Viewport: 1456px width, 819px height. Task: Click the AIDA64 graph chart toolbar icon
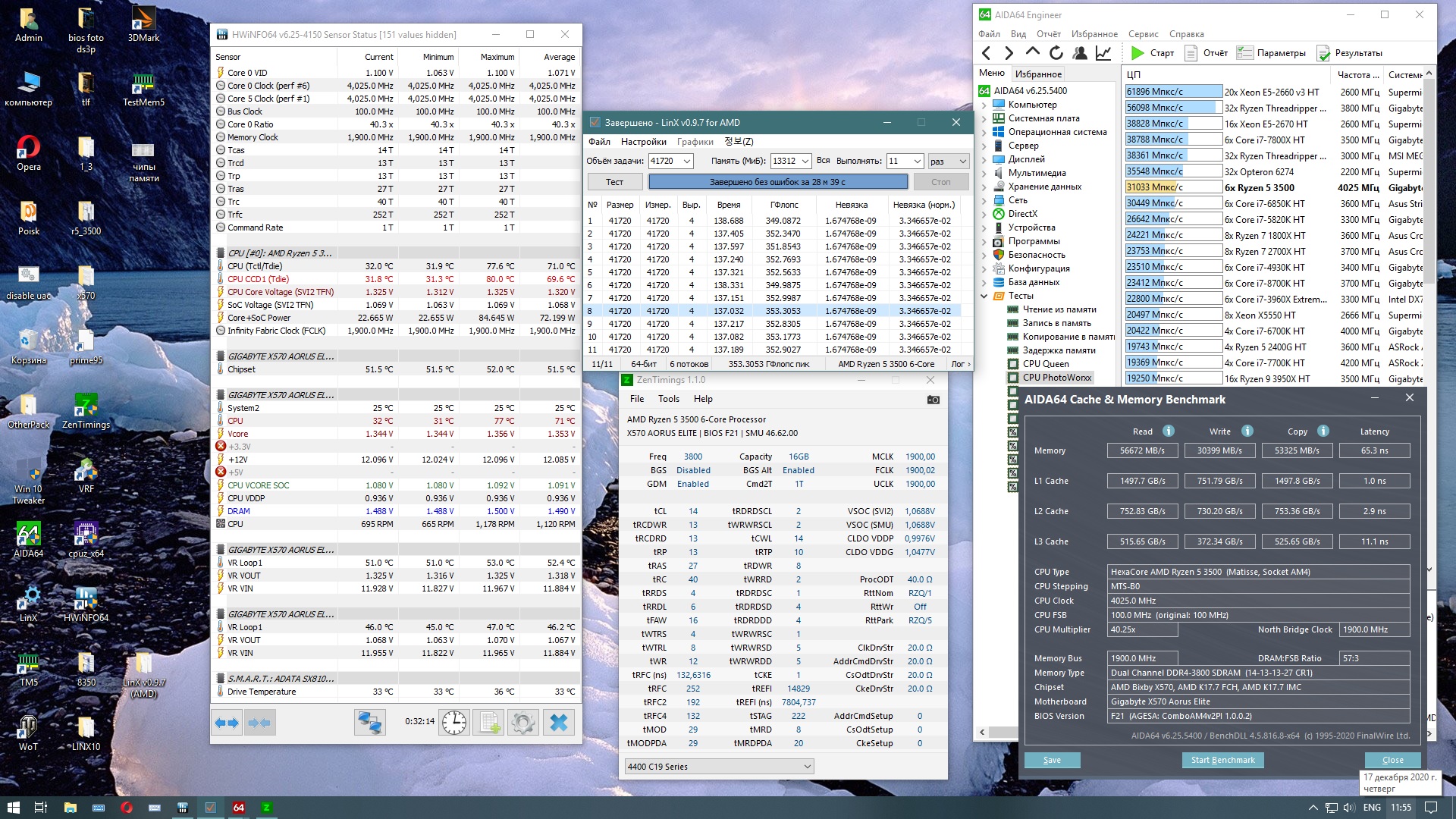point(1103,53)
